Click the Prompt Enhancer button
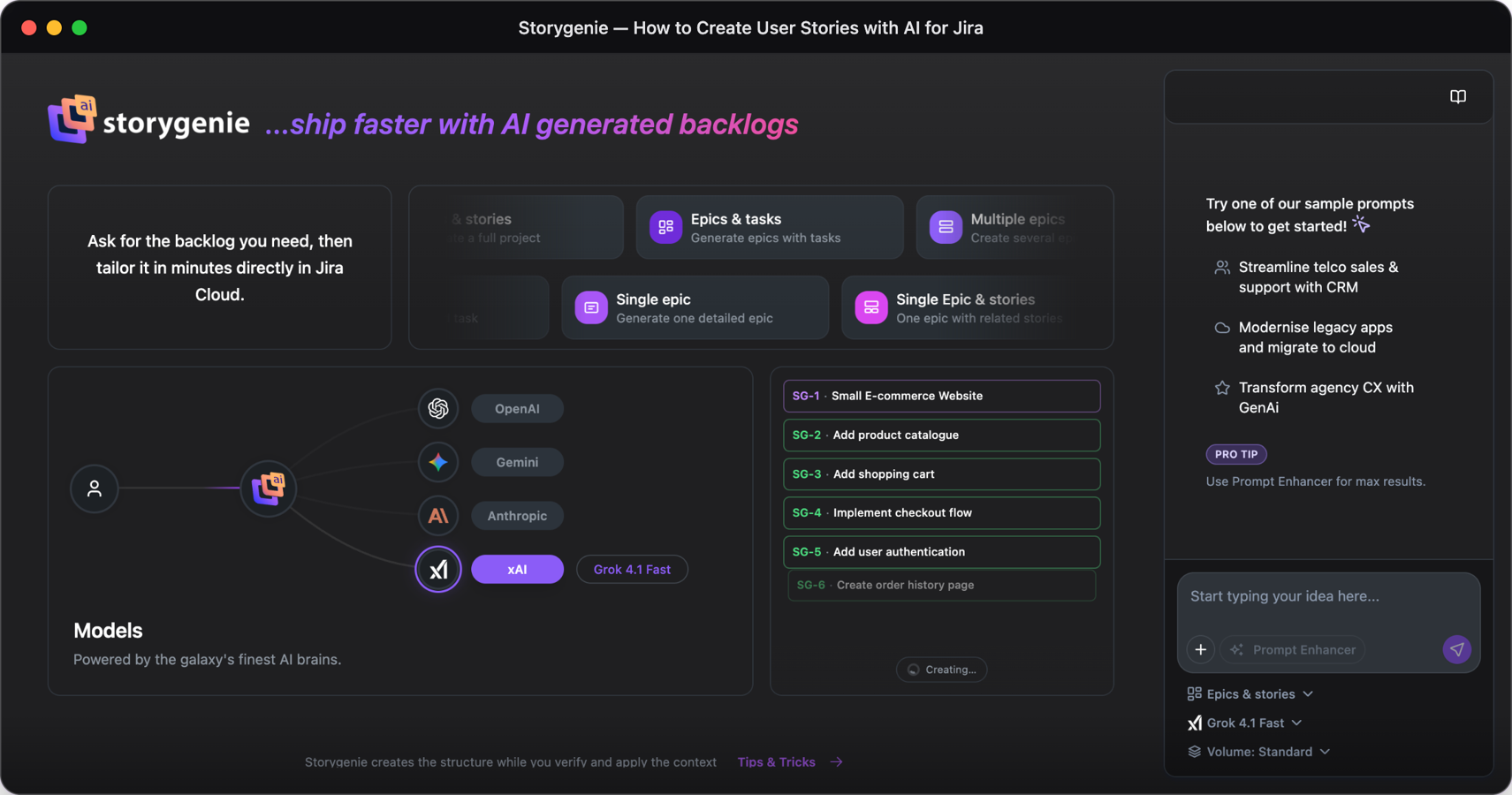The width and height of the screenshot is (1512, 795). (x=1292, y=649)
